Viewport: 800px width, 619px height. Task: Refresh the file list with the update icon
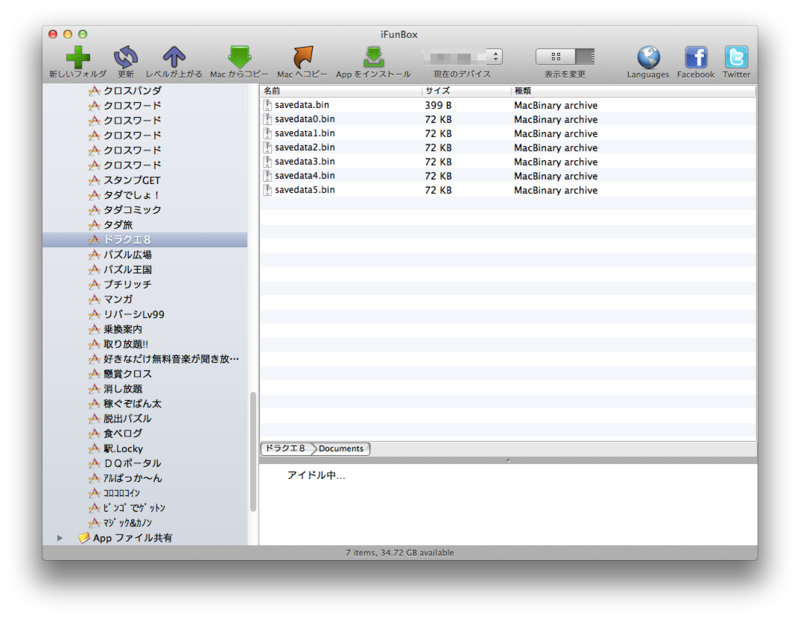coord(126,57)
